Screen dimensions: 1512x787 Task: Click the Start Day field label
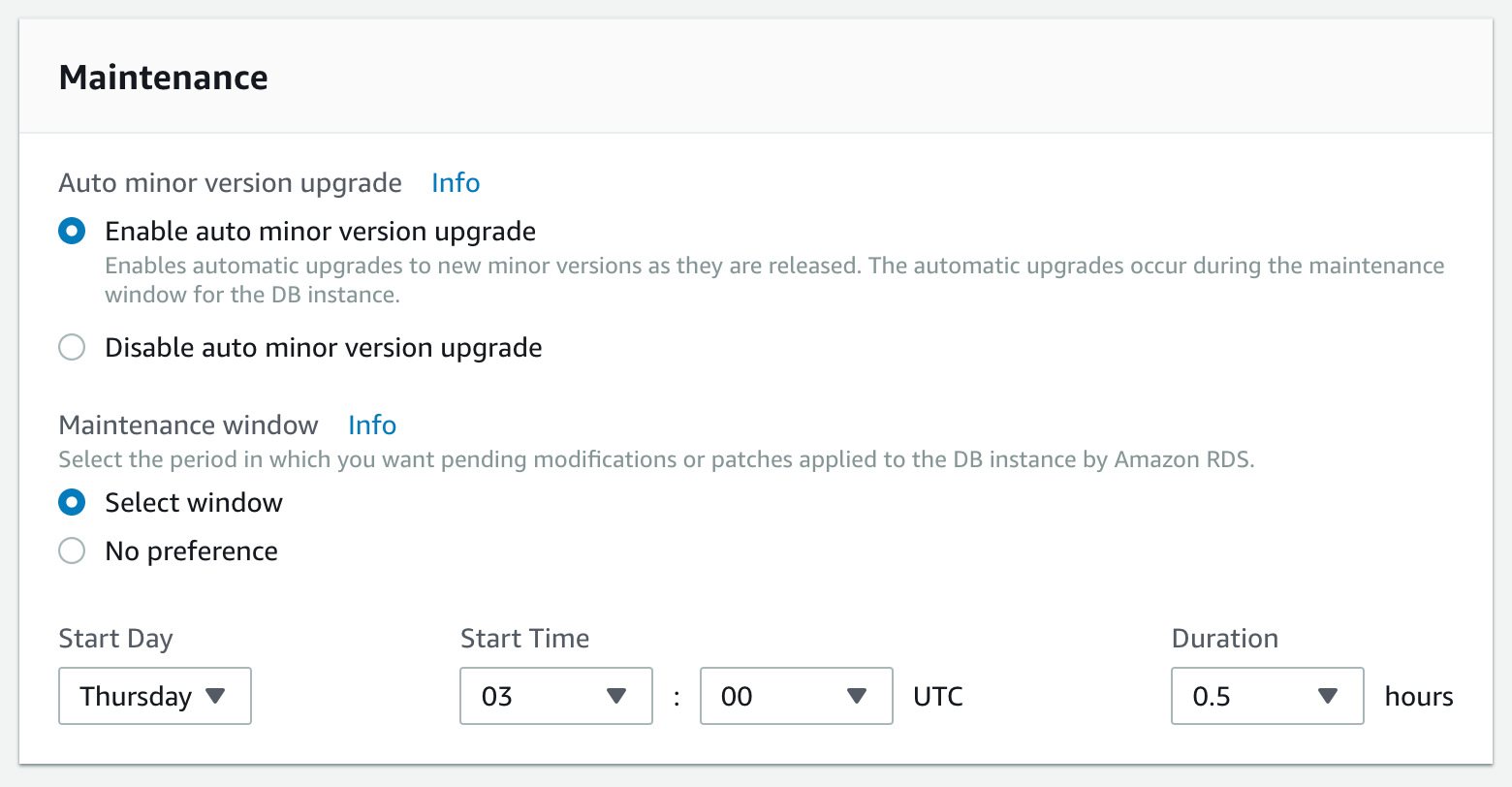coord(115,639)
